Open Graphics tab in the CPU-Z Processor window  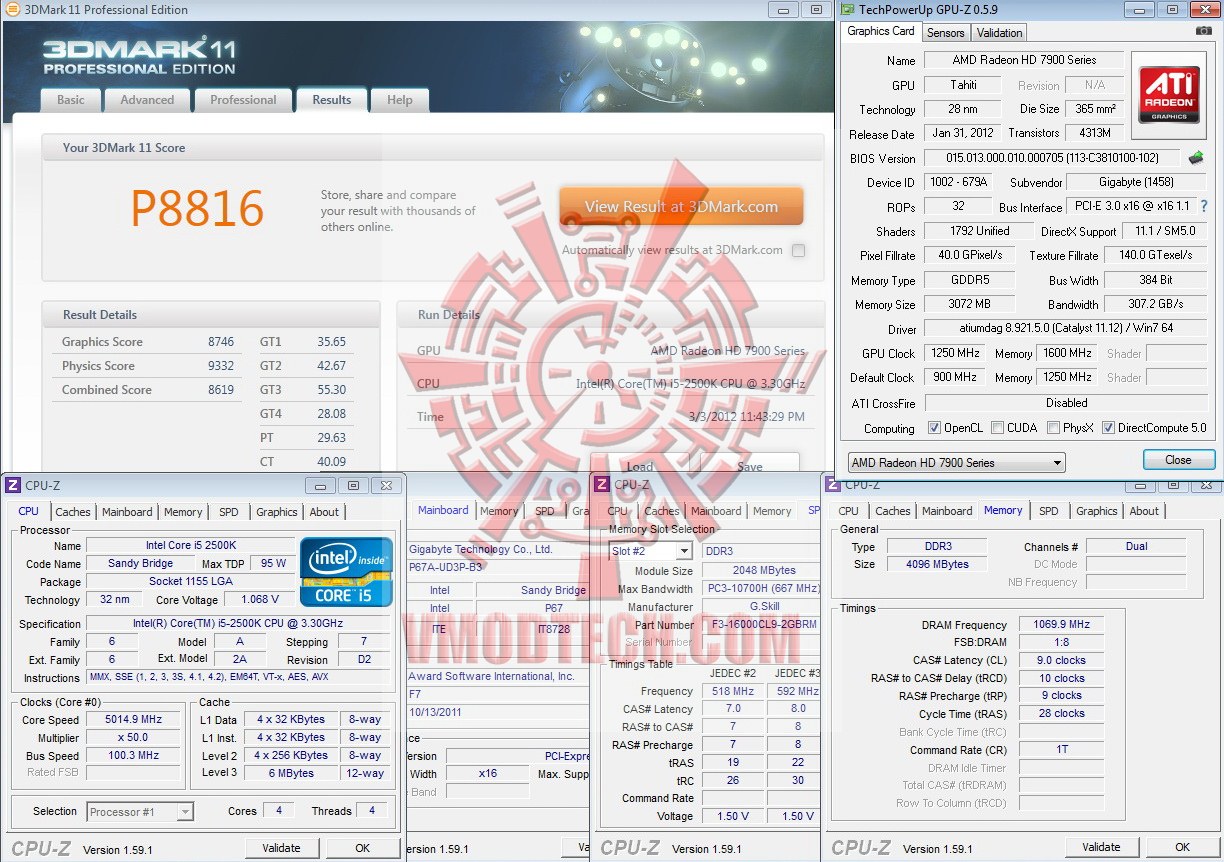click(x=277, y=512)
